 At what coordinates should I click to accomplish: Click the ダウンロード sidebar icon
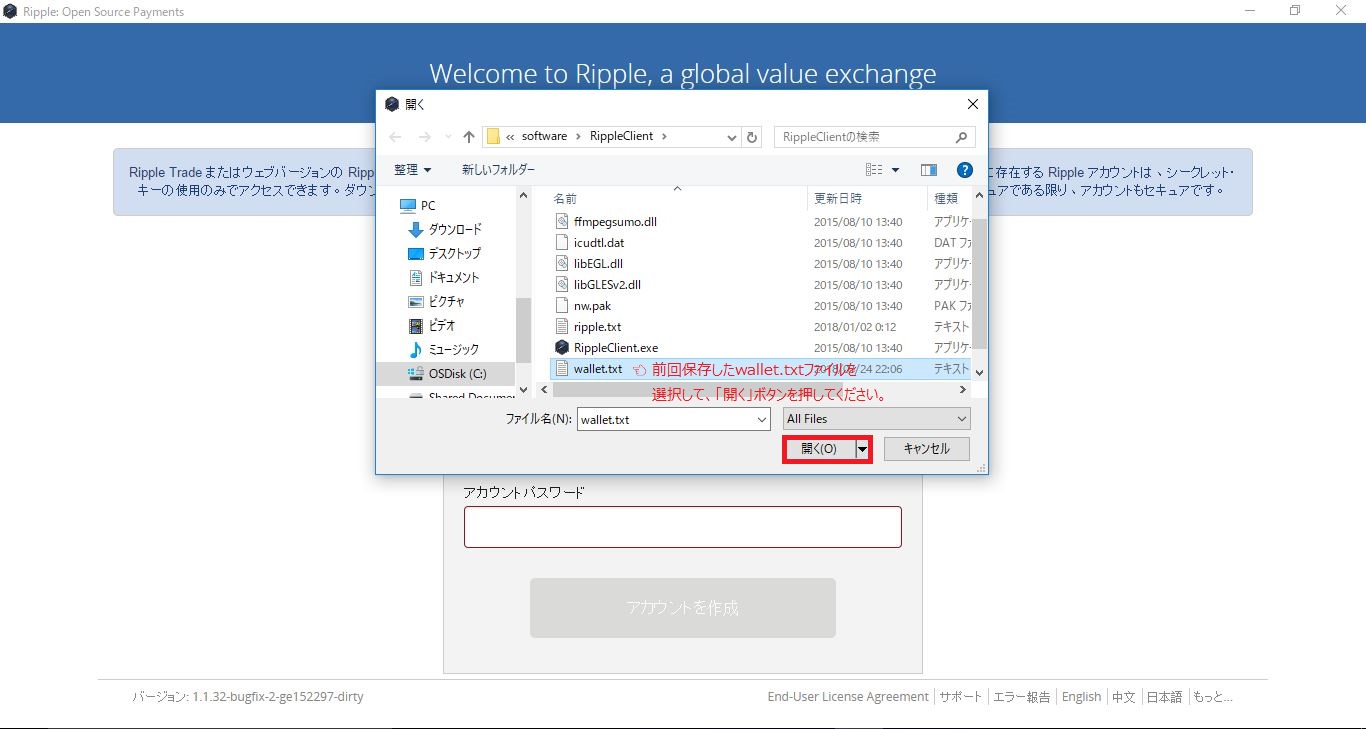tap(414, 229)
